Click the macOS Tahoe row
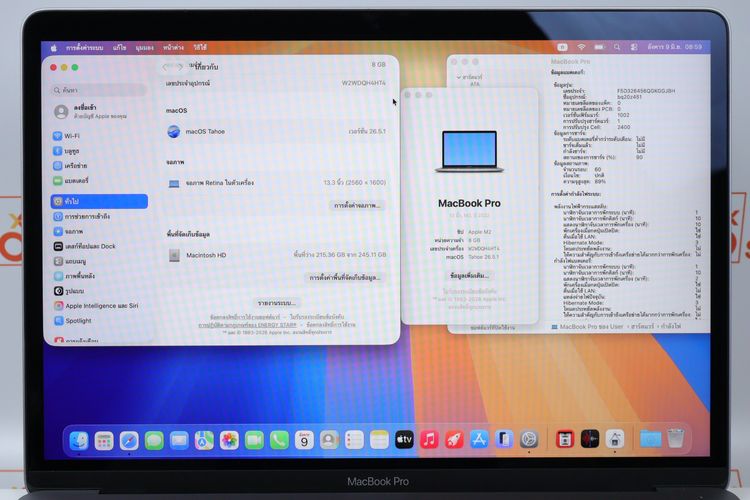The height and width of the screenshot is (500, 750). click(276, 131)
